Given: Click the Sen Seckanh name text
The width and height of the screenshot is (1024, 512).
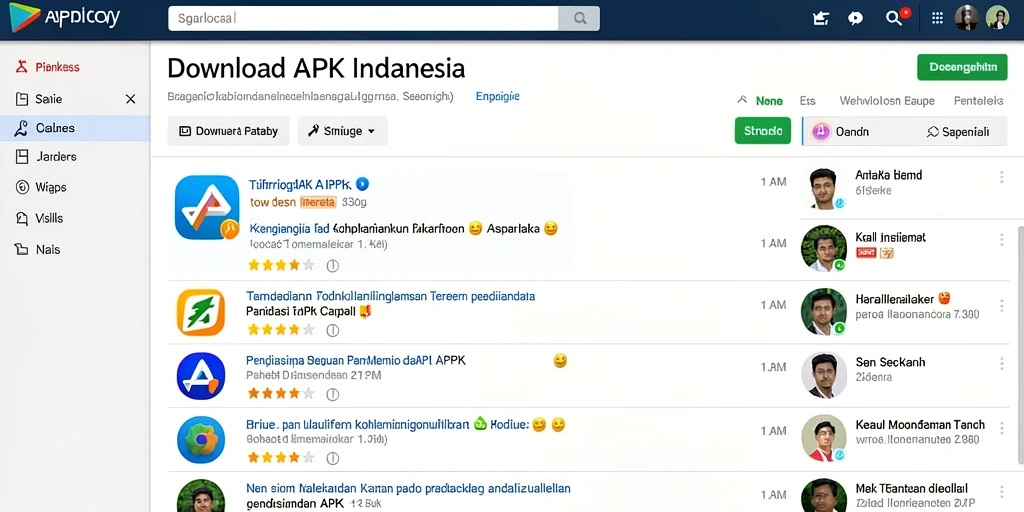Looking at the screenshot, I should point(890,362).
